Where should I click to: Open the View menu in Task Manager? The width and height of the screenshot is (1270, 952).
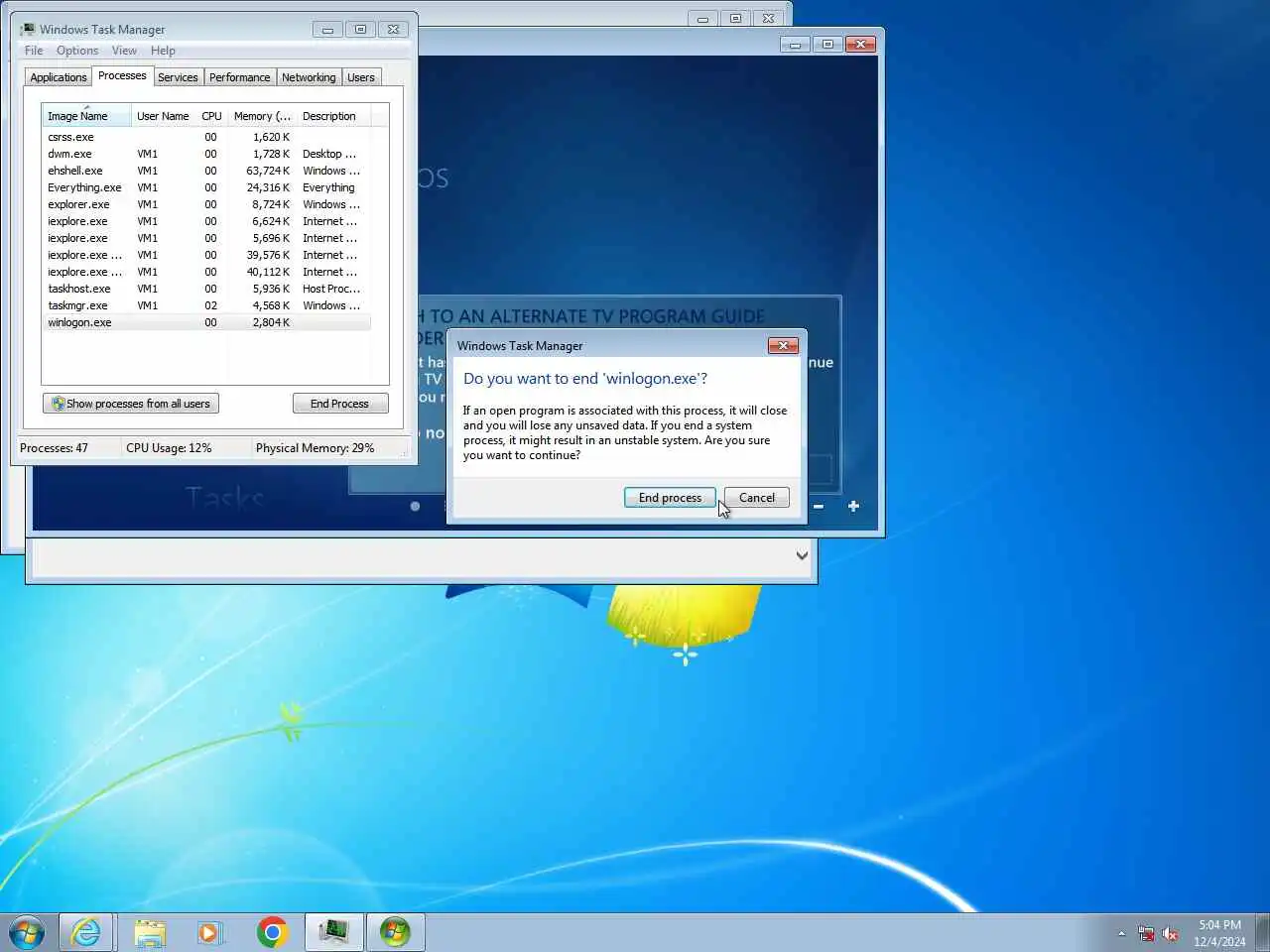click(124, 51)
